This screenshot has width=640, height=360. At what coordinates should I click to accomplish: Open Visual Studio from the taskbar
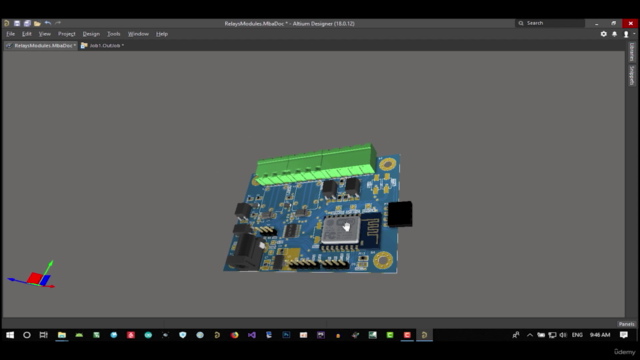pos(252,335)
